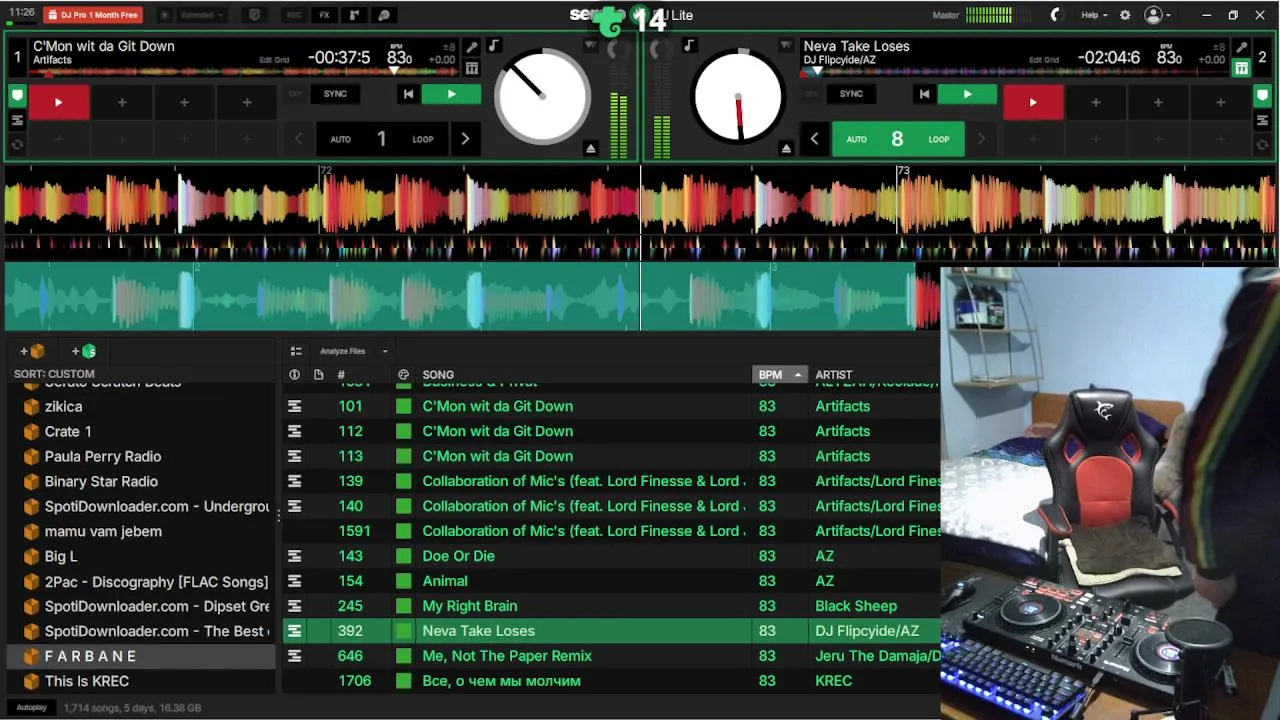1280x720 pixels.
Task: Open the settings gear
Action: 1125,15
